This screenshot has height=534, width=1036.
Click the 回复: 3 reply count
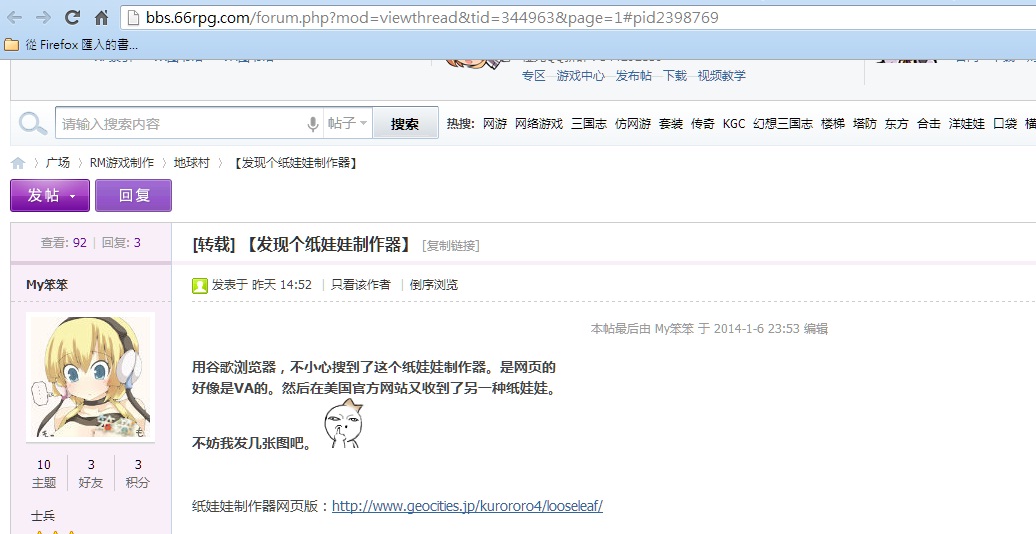[122, 243]
